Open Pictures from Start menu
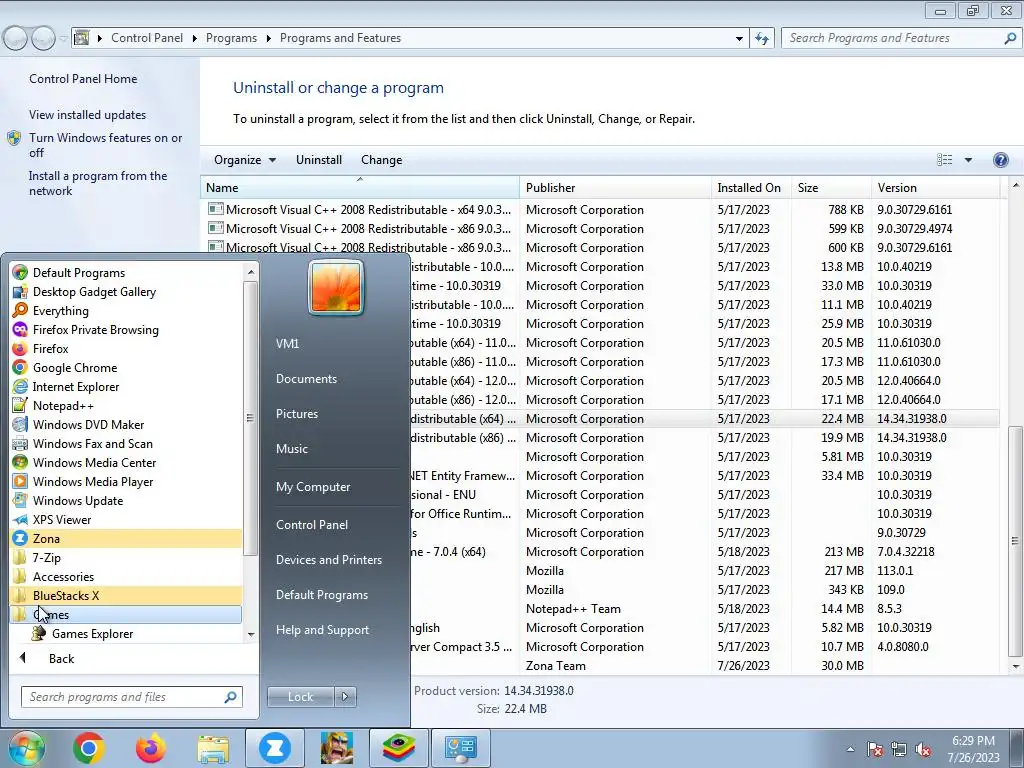 coord(296,414)
